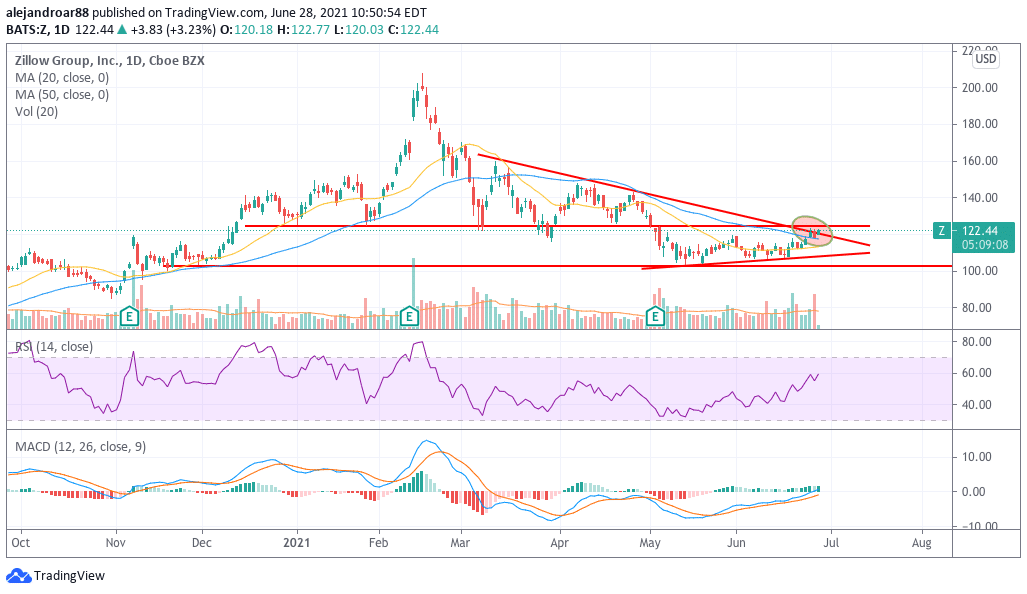This screenshot has width=1027, height=594.
Task: Click the 160.00 price axis label
Action: click(980, 161)
